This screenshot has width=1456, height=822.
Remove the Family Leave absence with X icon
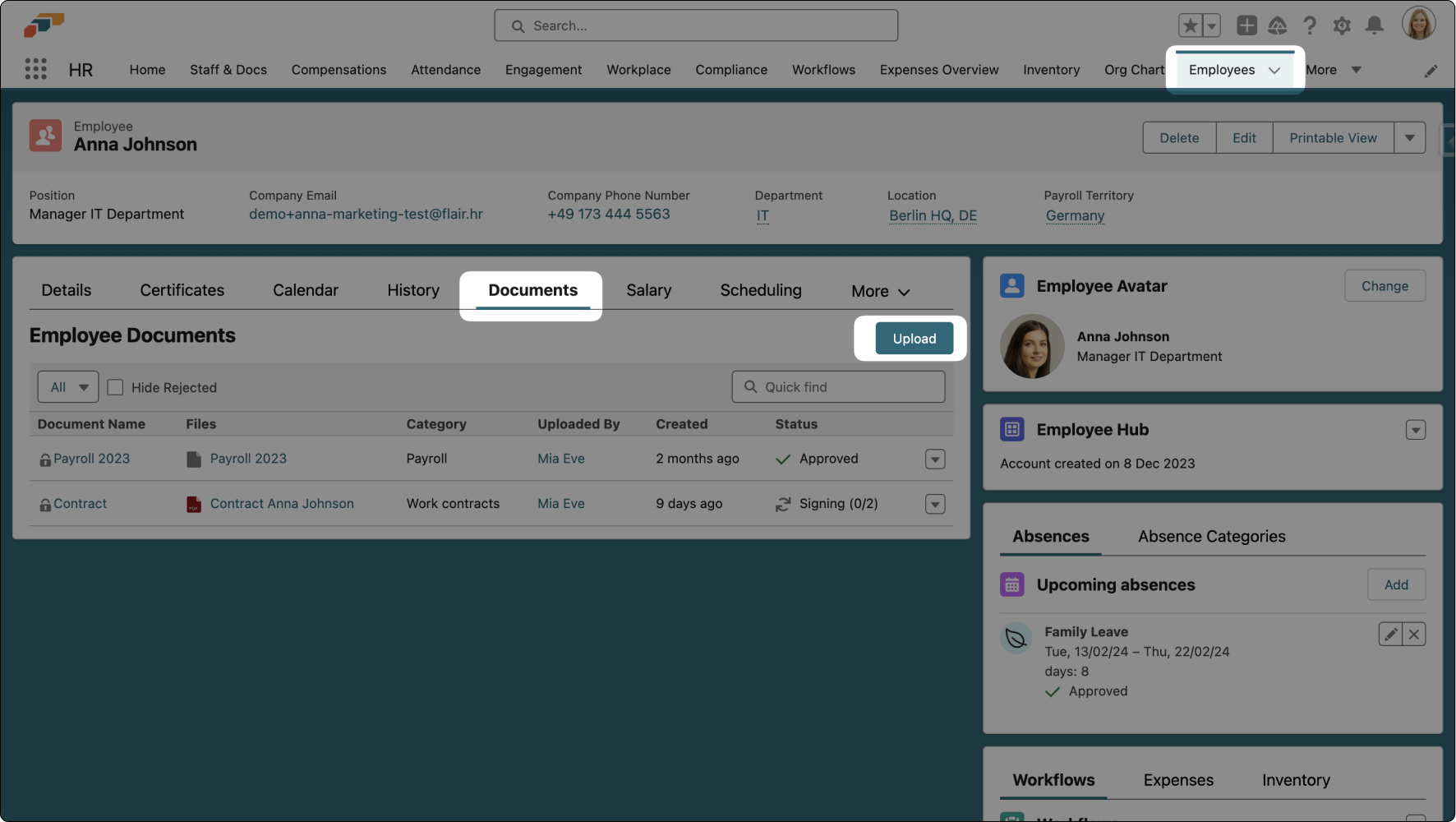[1414, 635]
